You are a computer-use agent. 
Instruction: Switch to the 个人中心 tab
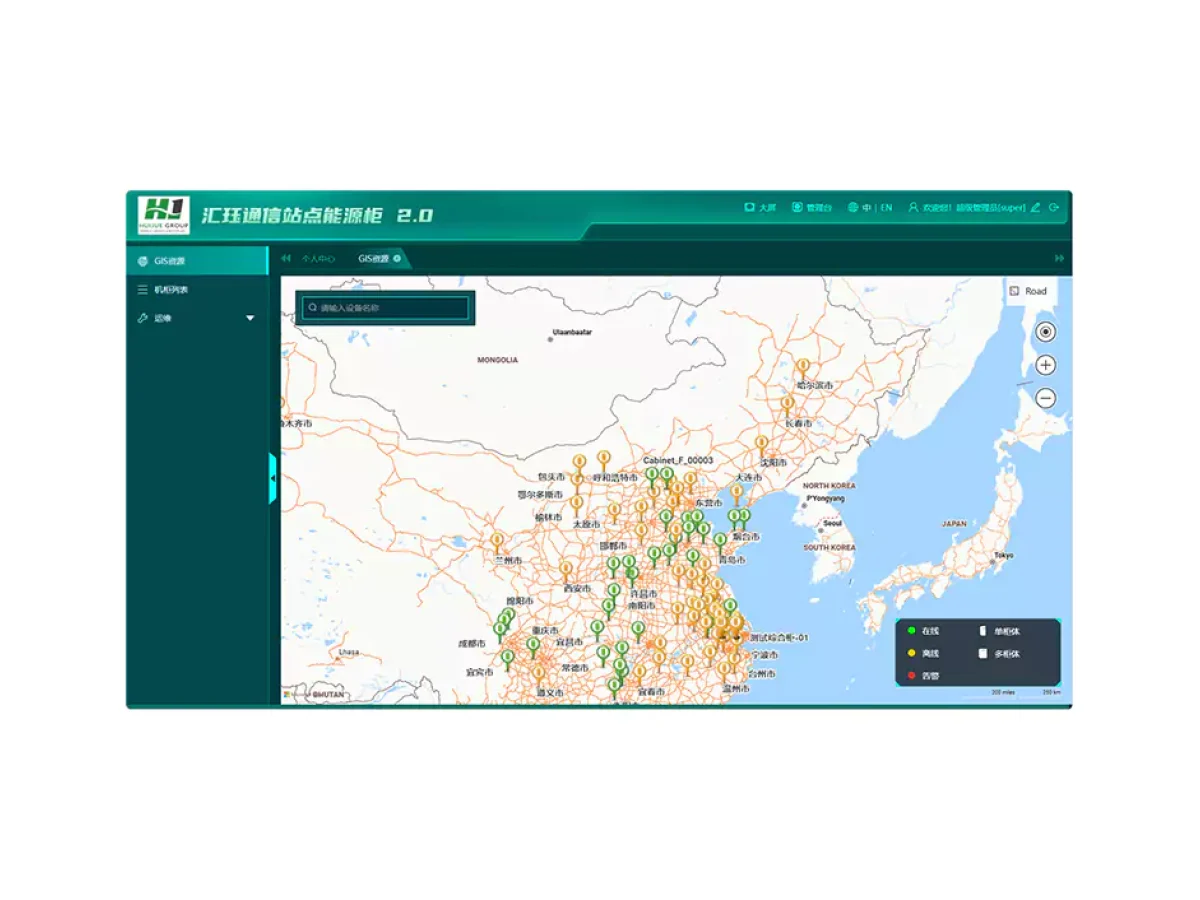pyautogui.click(x=317, y=259)
